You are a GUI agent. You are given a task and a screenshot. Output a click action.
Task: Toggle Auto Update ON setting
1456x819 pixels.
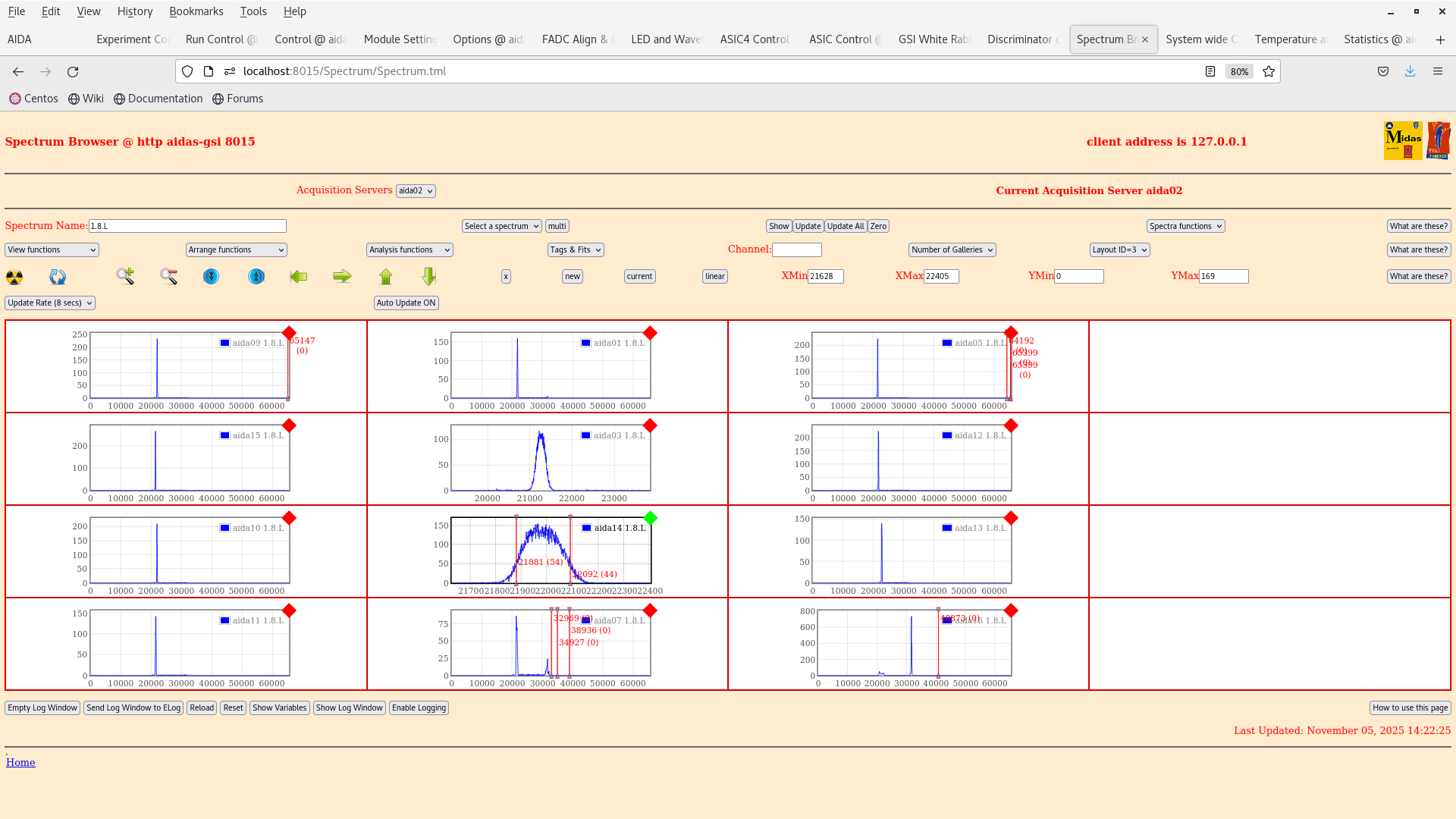point(406,303)
